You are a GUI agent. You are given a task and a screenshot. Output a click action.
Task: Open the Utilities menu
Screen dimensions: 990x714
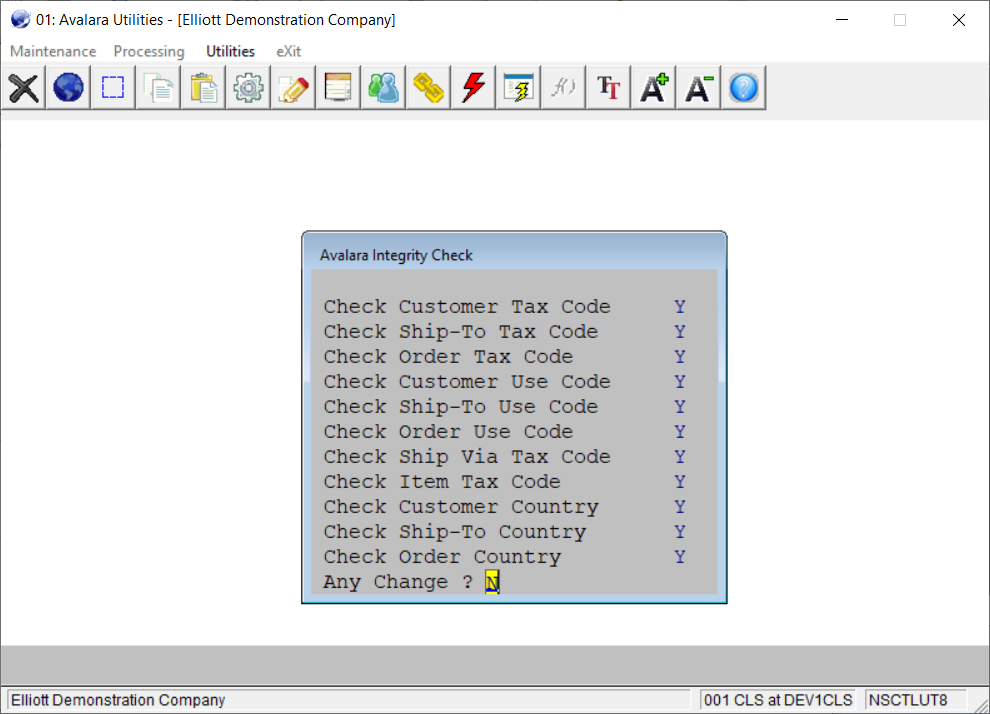point(230,51)
